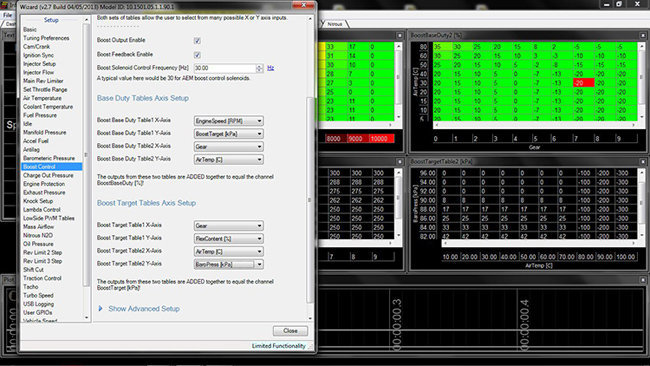Open Boost Base Duty Table2 X-Axis dropdown
The image size is (650, 366).
[x=228, y=147]
